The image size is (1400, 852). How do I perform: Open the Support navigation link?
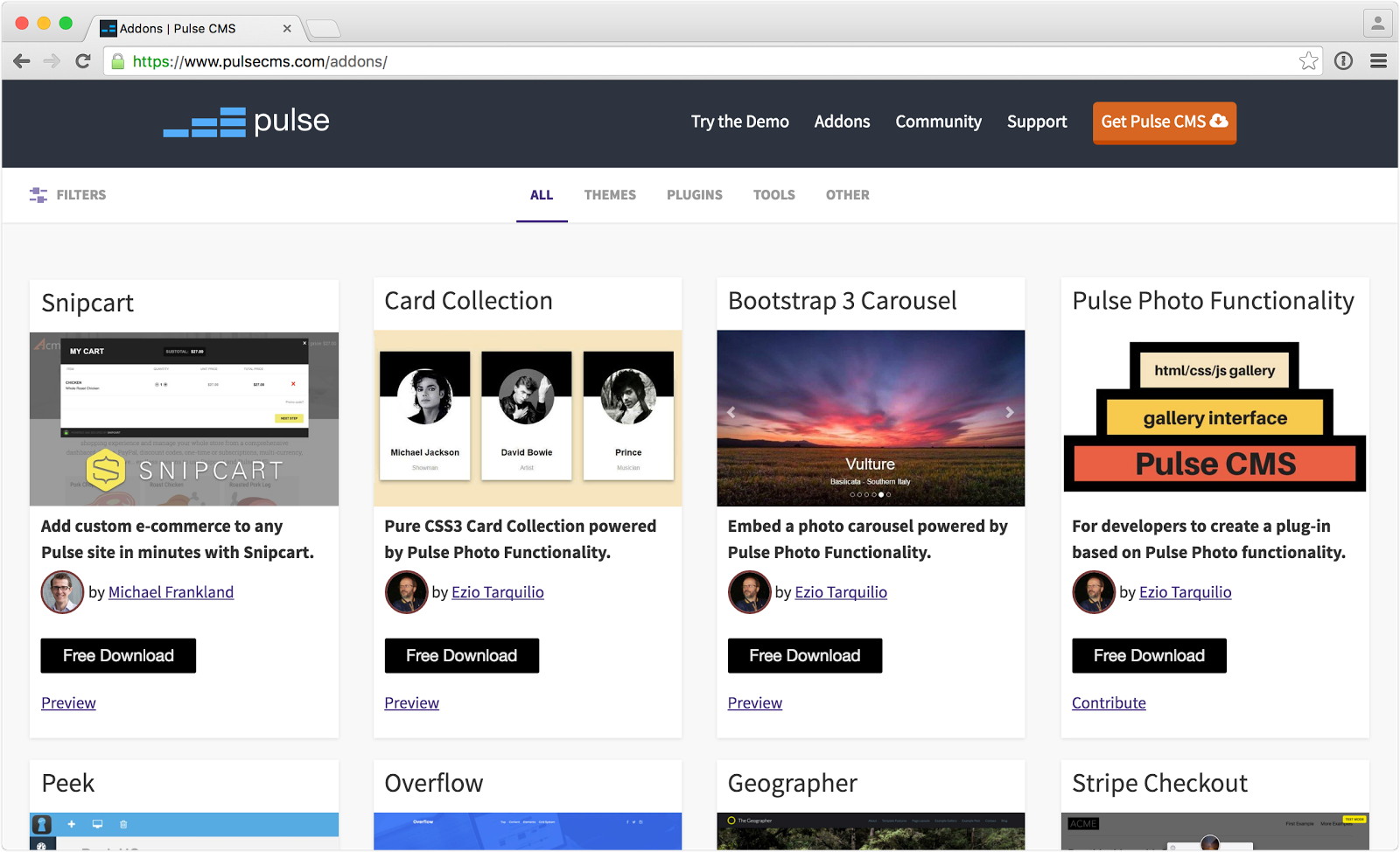point(1037,122)
